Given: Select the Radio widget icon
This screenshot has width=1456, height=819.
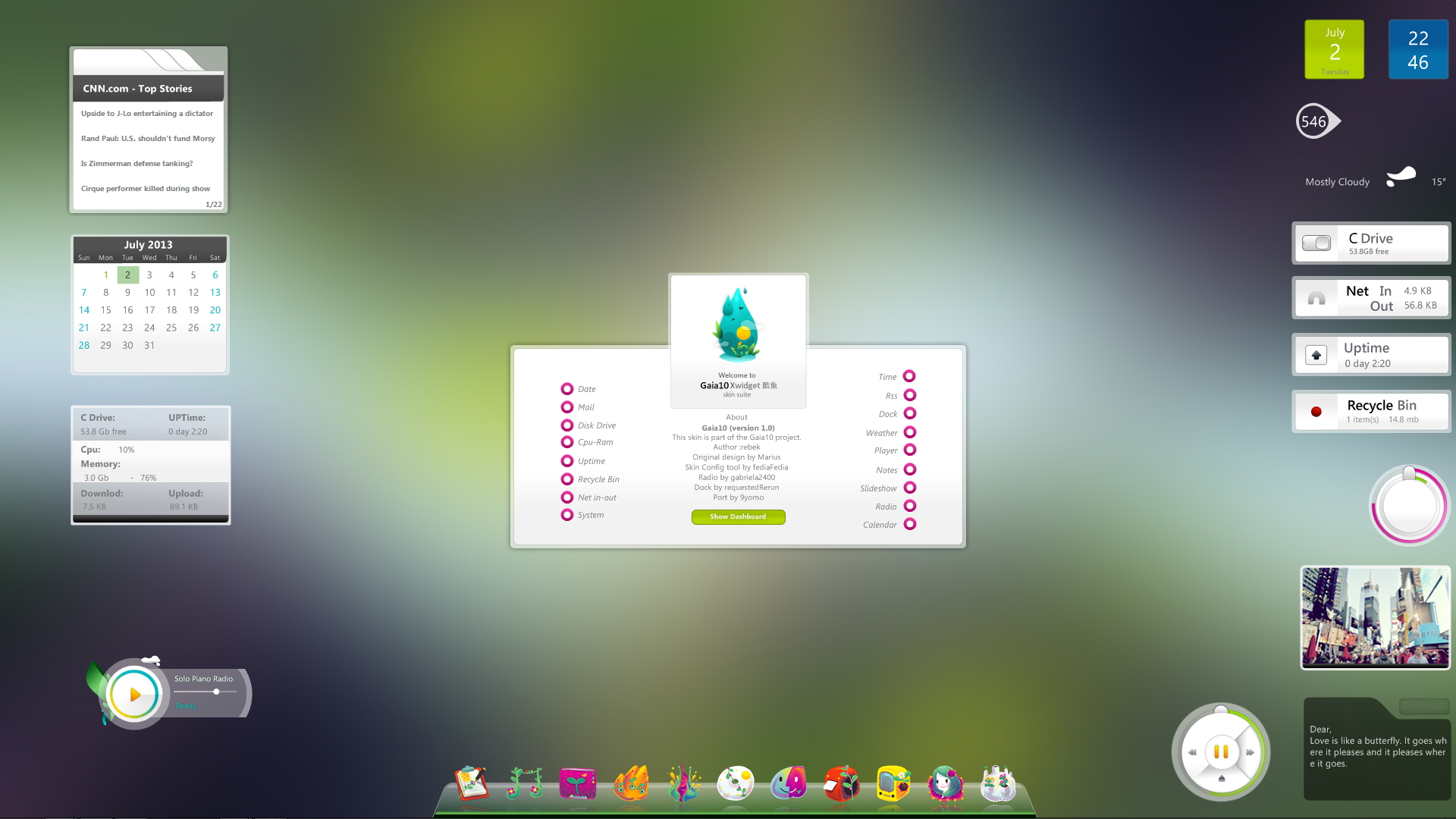Looking at the screenshot, I should (x=910, y=506).
